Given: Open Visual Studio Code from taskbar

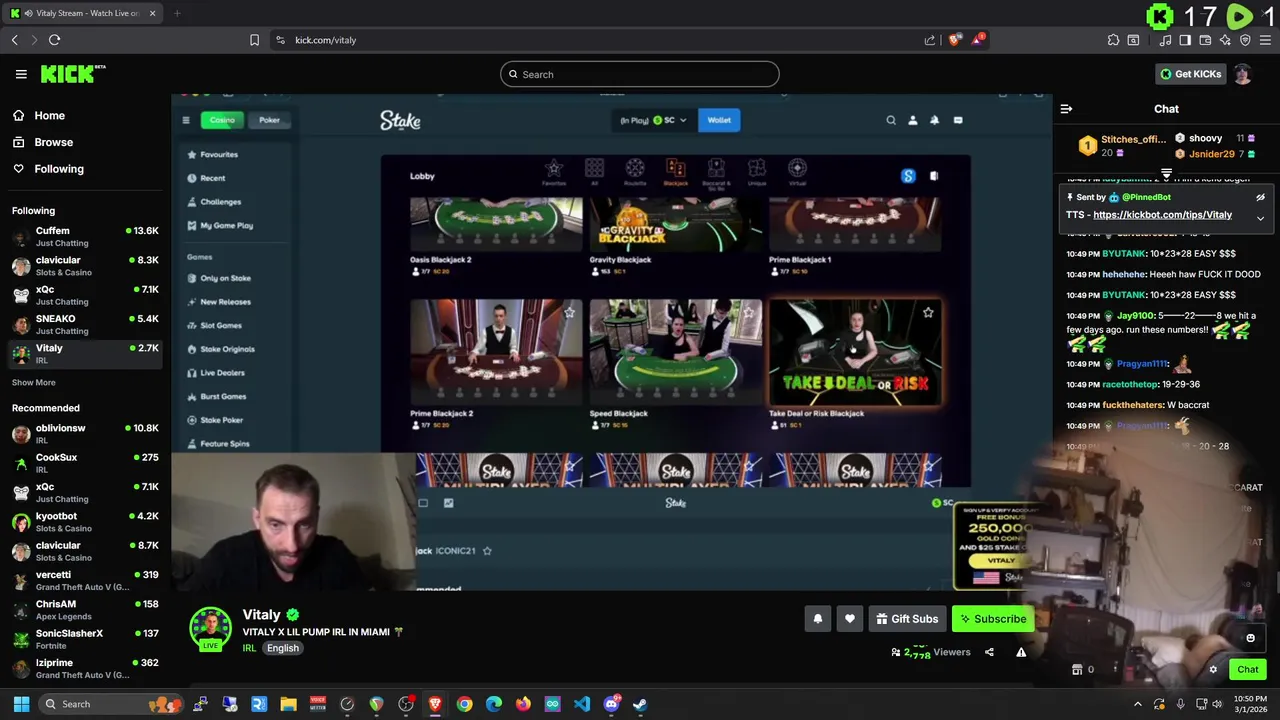Looking at the screenshot, I should 582,704.
